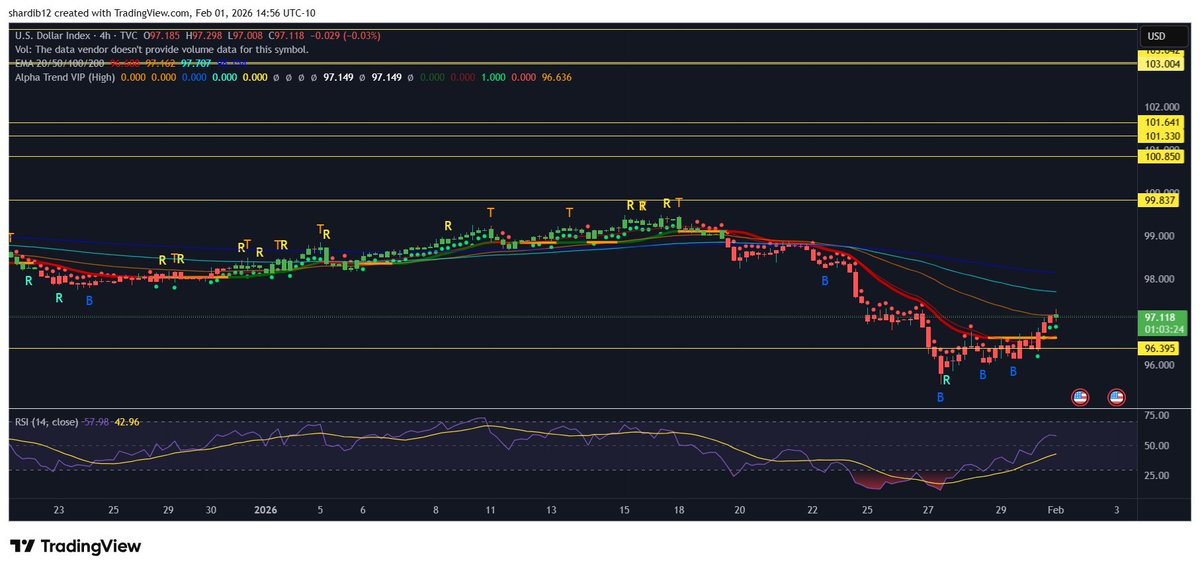Click the EMA 20/50/100/200 indicator legend

click(59, 62)
